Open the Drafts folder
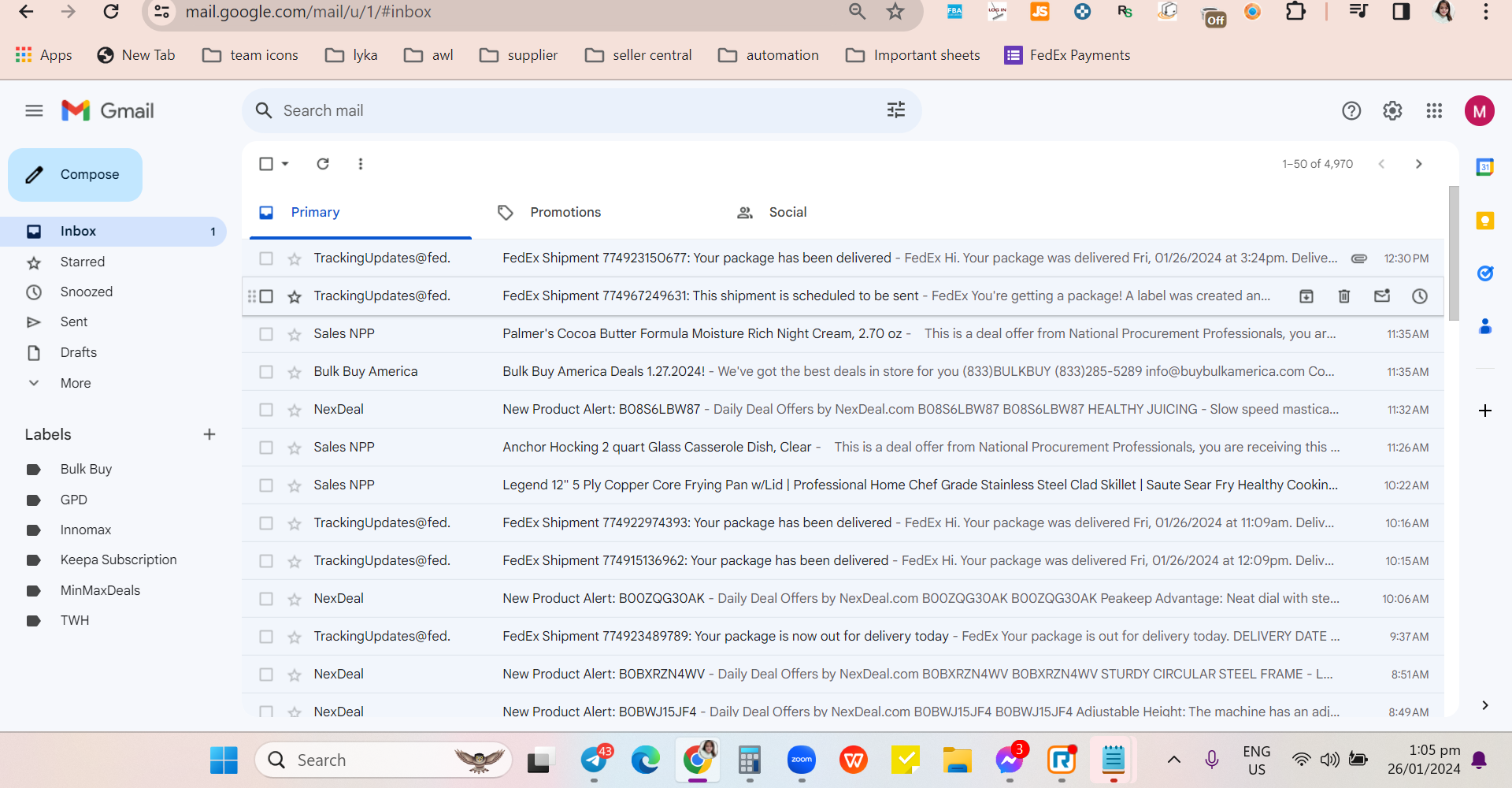 79,352
